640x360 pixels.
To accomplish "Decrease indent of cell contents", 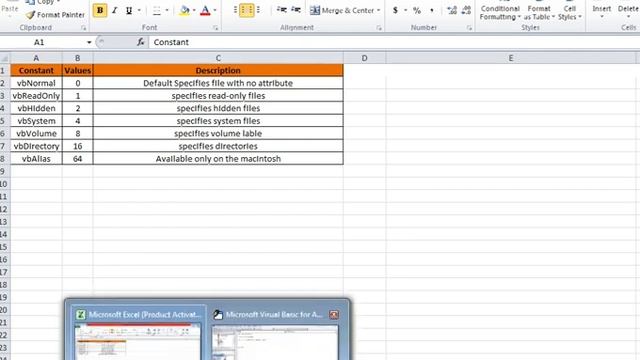I will click(x=281, y=10).
